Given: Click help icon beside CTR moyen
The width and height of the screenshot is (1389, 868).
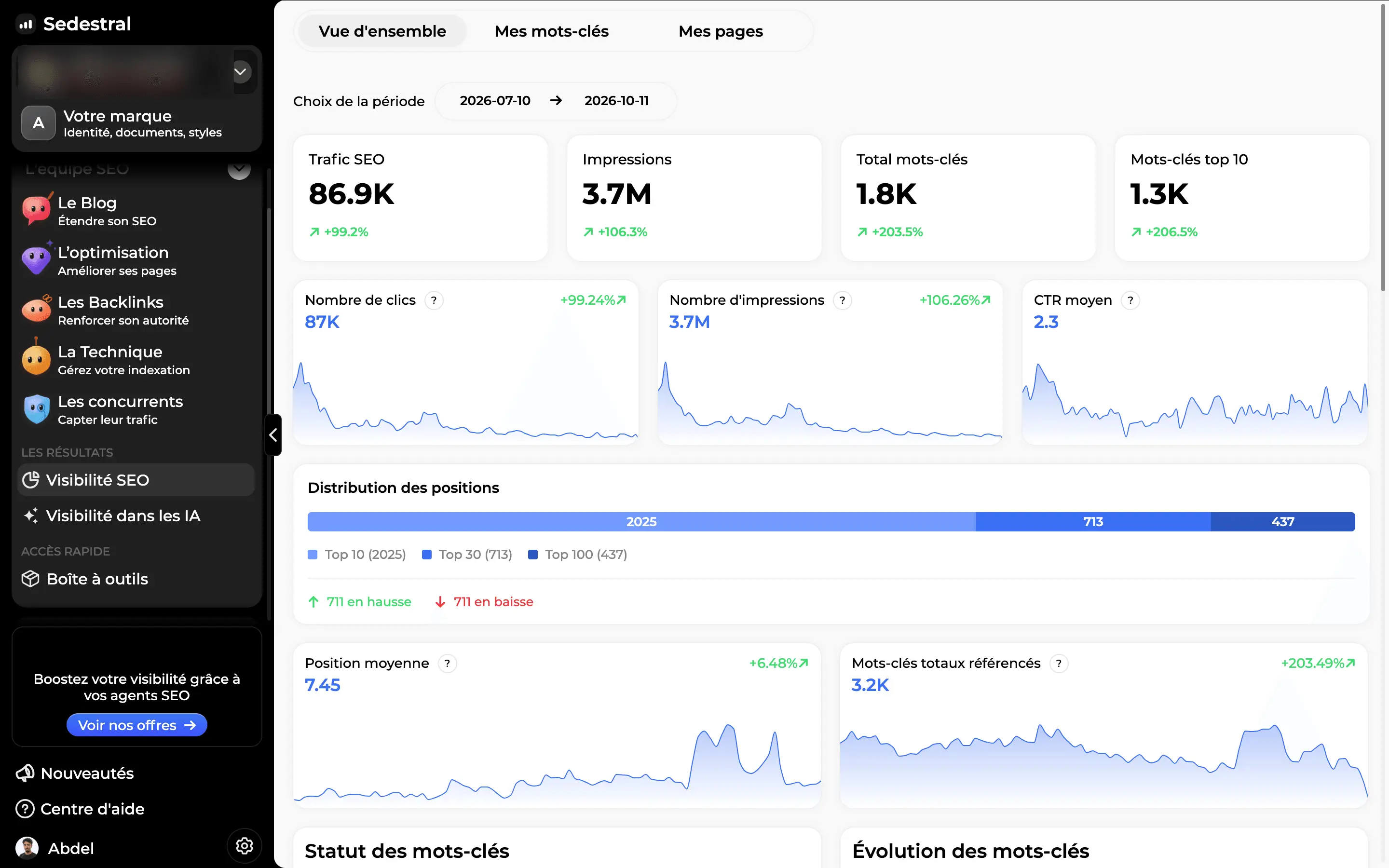Looking at the screenshot, I should coord(1130,300).
